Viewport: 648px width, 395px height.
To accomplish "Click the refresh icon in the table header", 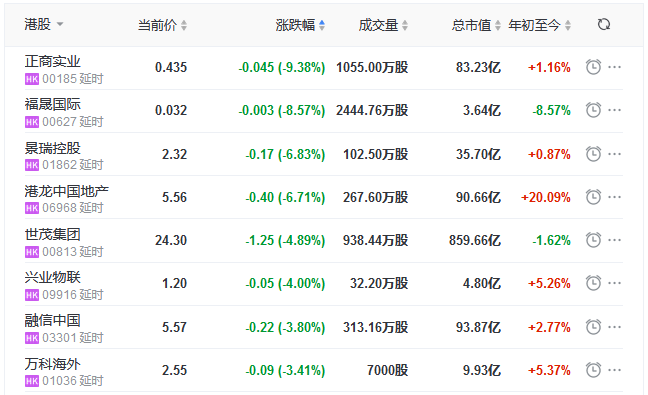I will point(604,25).
